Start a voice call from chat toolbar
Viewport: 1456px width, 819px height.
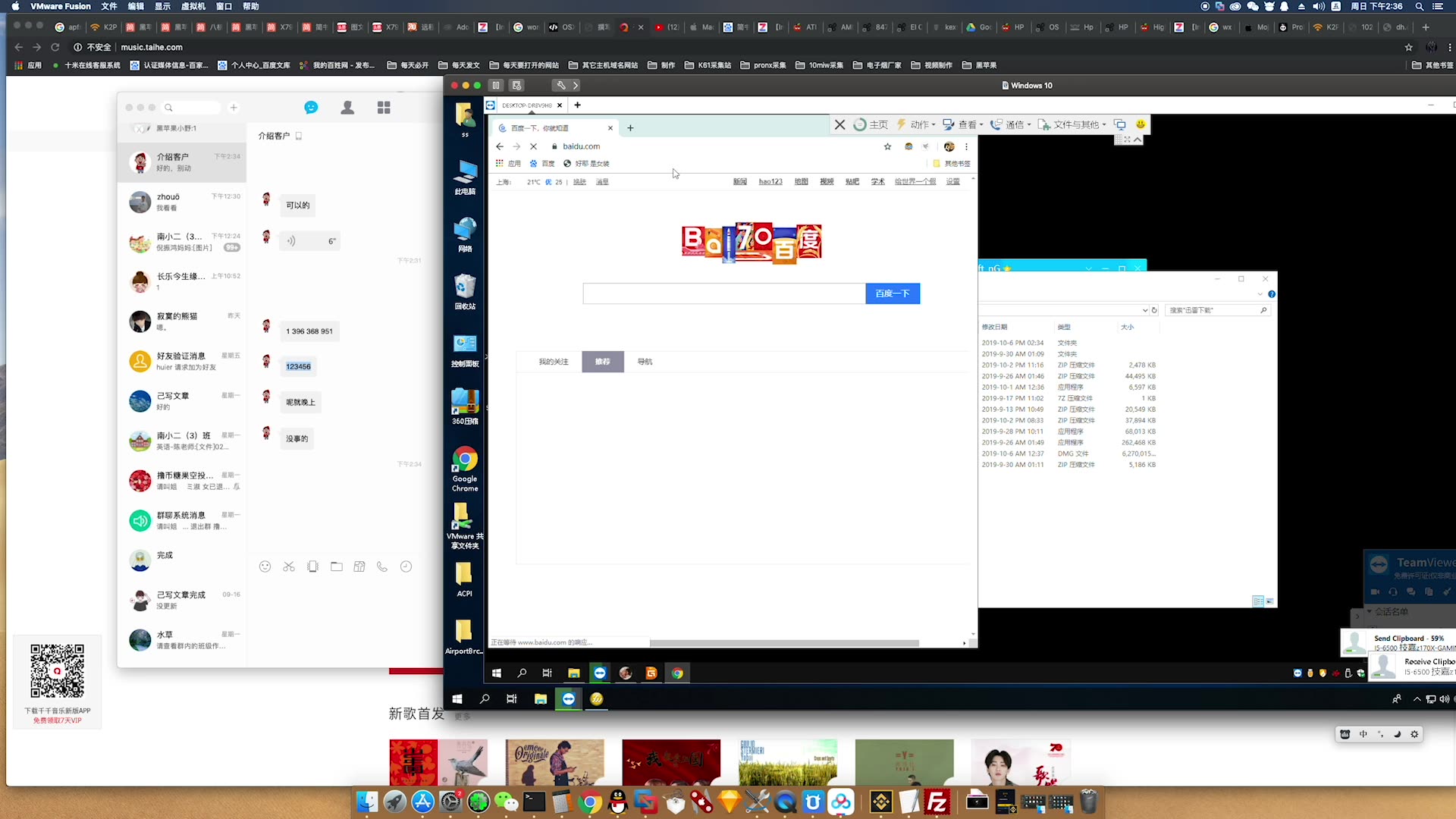(382, 566)
